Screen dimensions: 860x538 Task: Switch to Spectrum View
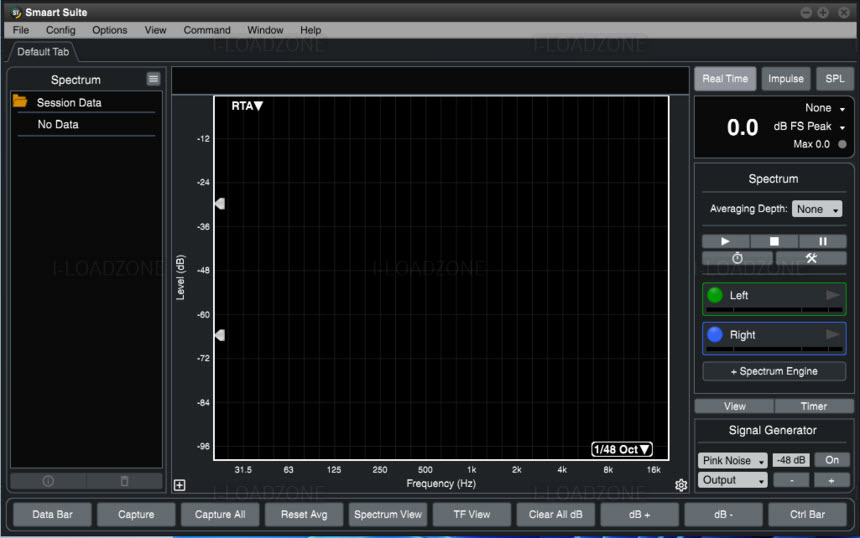pos(388,514)
